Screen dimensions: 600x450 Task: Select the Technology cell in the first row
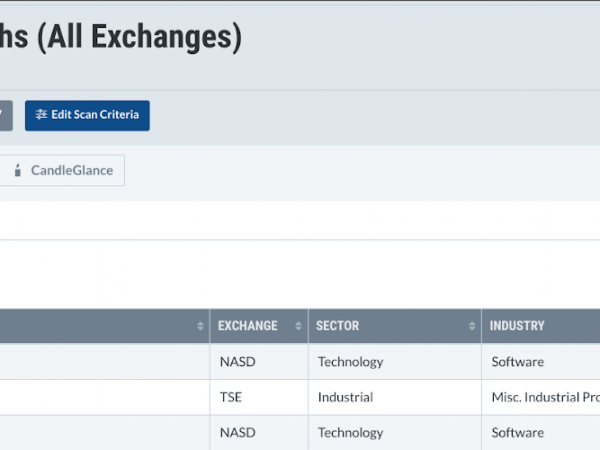(395, 362)
